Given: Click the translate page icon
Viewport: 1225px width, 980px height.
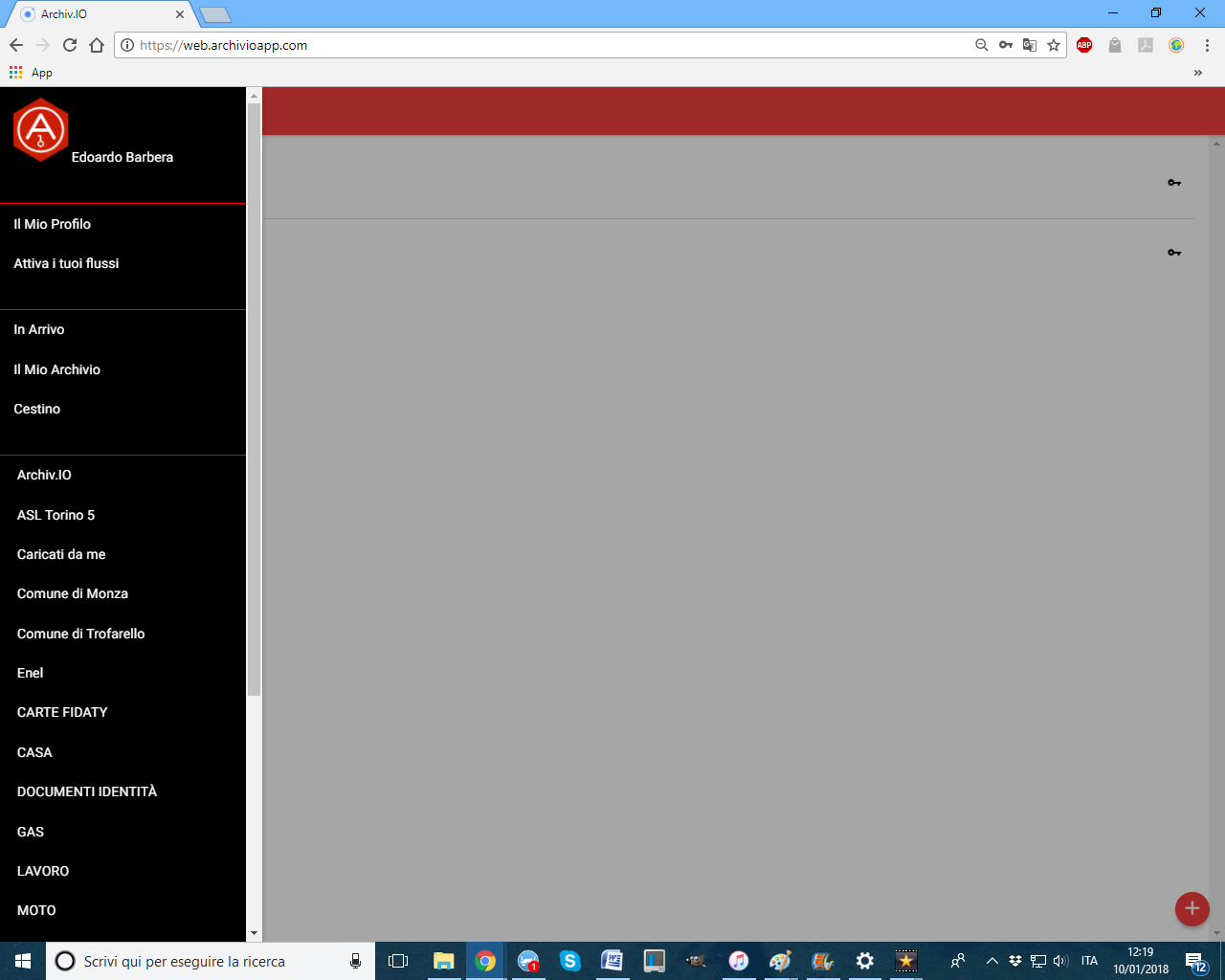Looking at the screenshot, I should [x=1030, y=45].
